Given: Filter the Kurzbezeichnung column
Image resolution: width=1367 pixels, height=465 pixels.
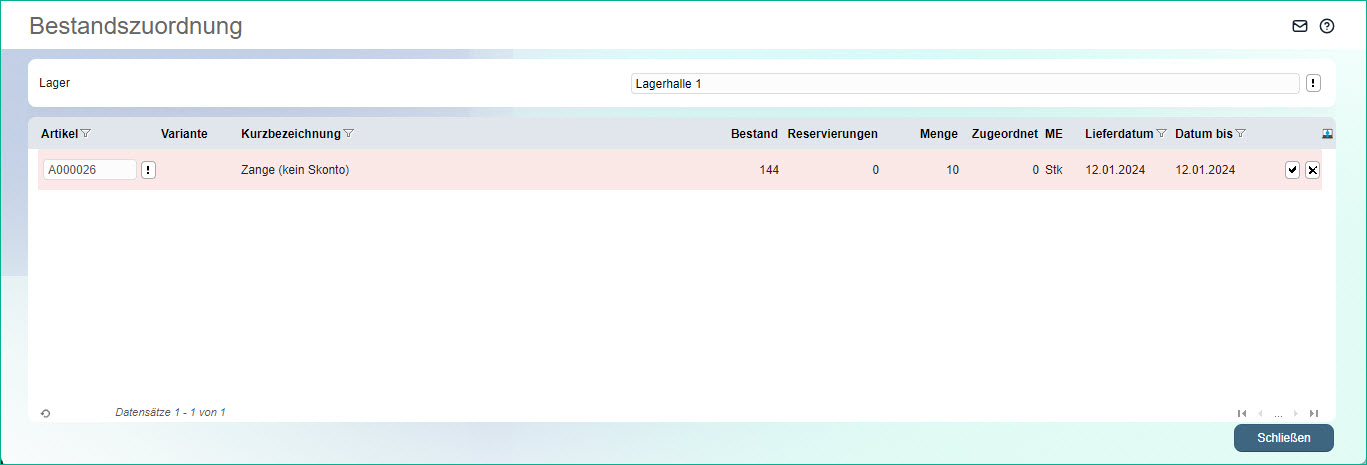Looking at the screenshot, I should (348, 134).
